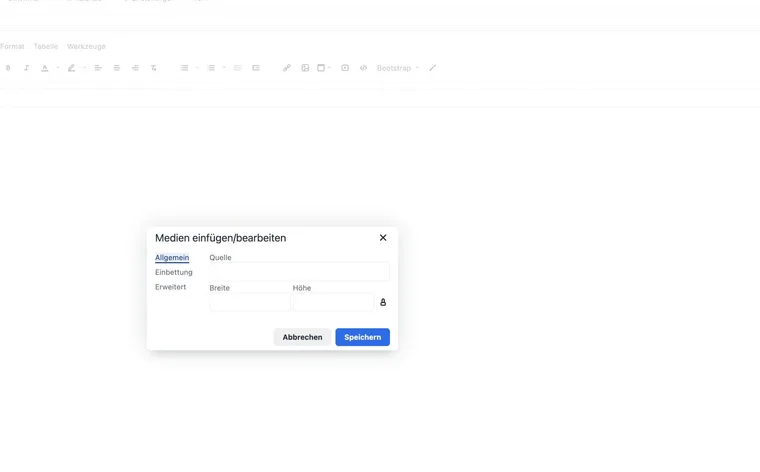The width and height of the screenshot is (760, 472).
Task: Open the numbered list style dropdown
Action: tap(224, 68)
